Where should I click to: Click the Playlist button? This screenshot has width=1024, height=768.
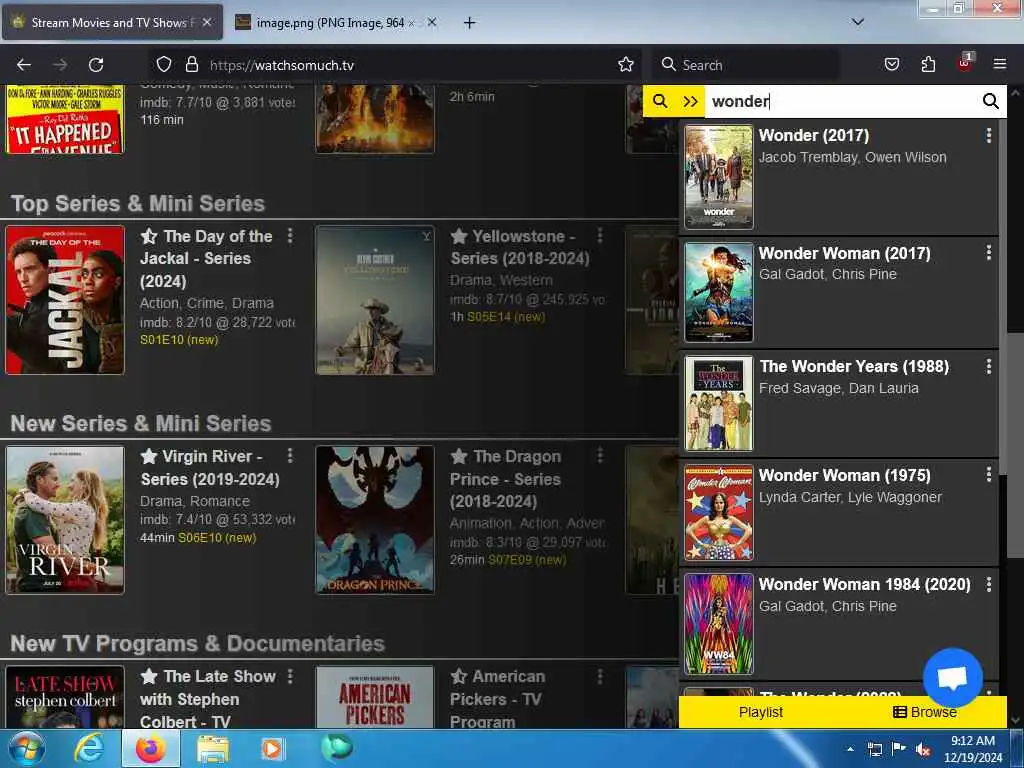[761, 712]
